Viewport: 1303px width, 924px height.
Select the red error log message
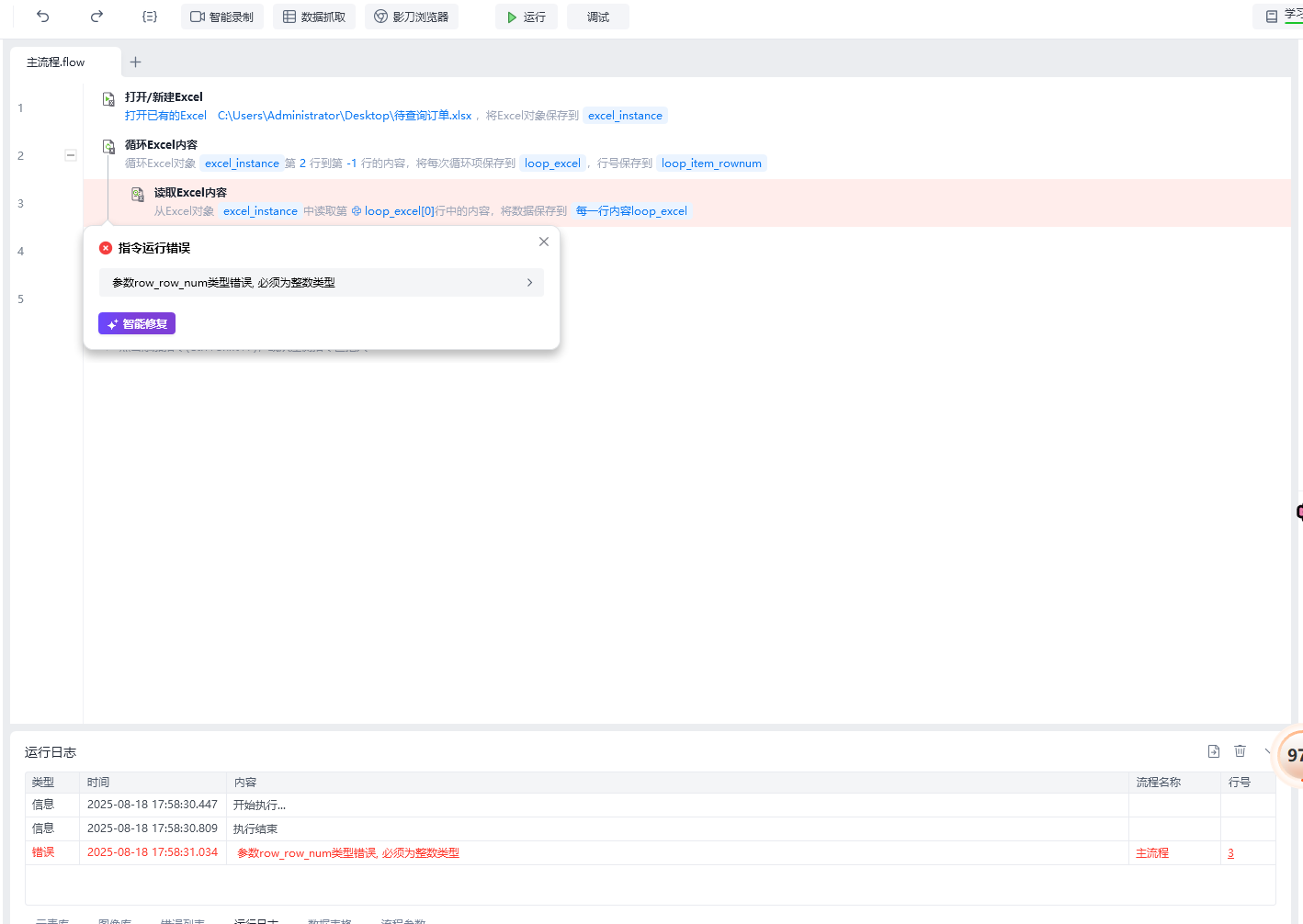348,853
